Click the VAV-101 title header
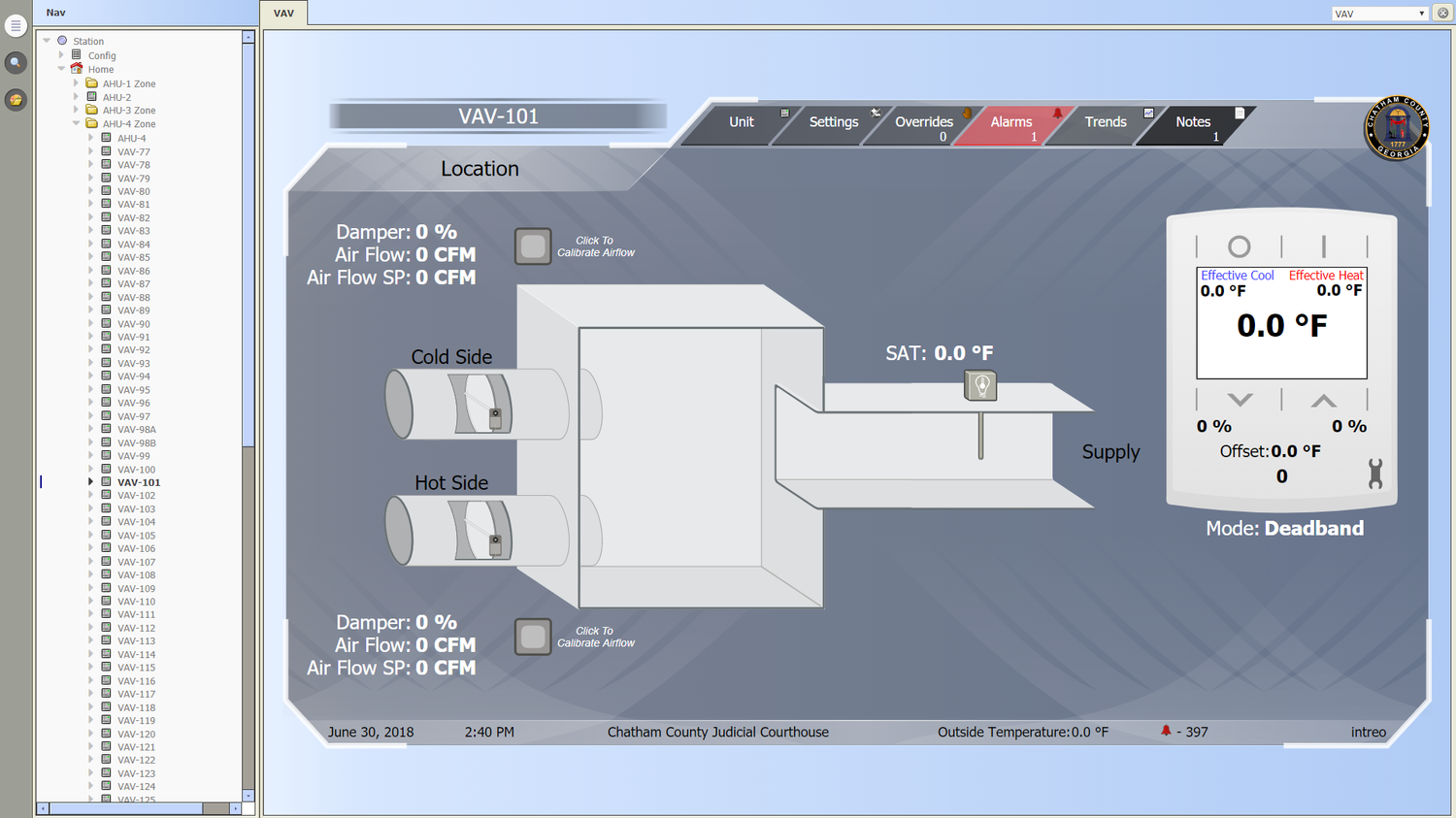Image resolution: width=1456 pixels, height=818 pixels. click(498, 116)
